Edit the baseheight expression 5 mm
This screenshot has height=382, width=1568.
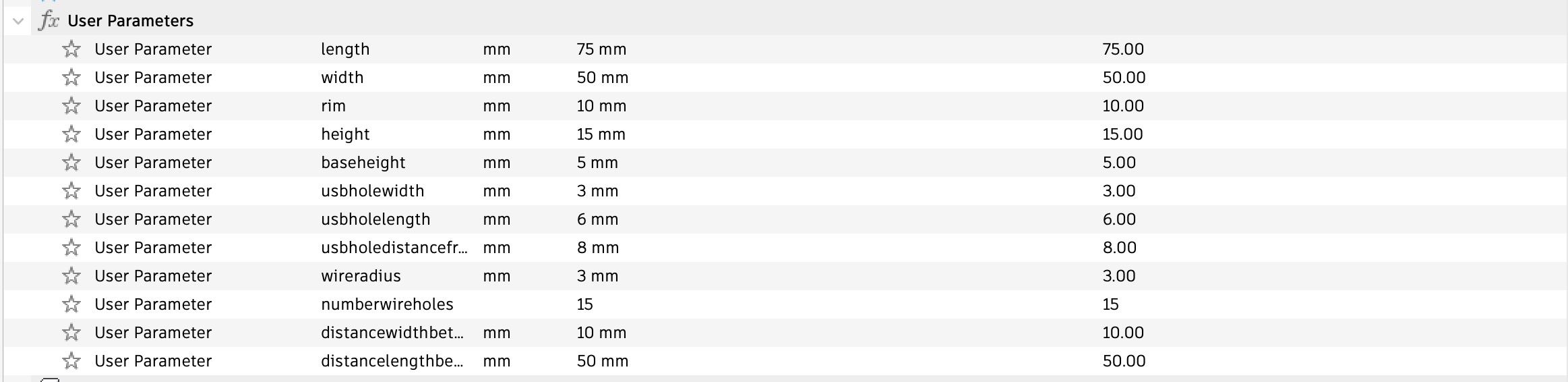[x=597, y=163]
